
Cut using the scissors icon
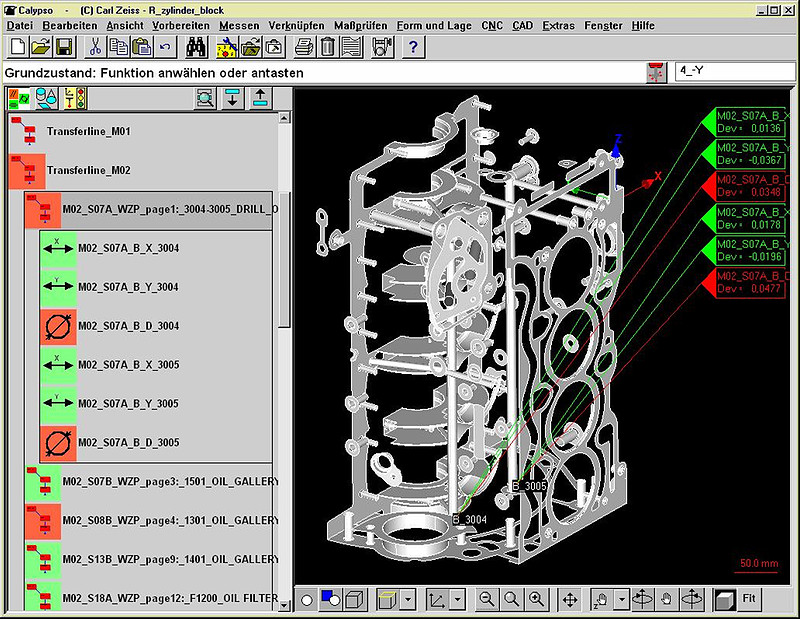click(x=95, y=47)
